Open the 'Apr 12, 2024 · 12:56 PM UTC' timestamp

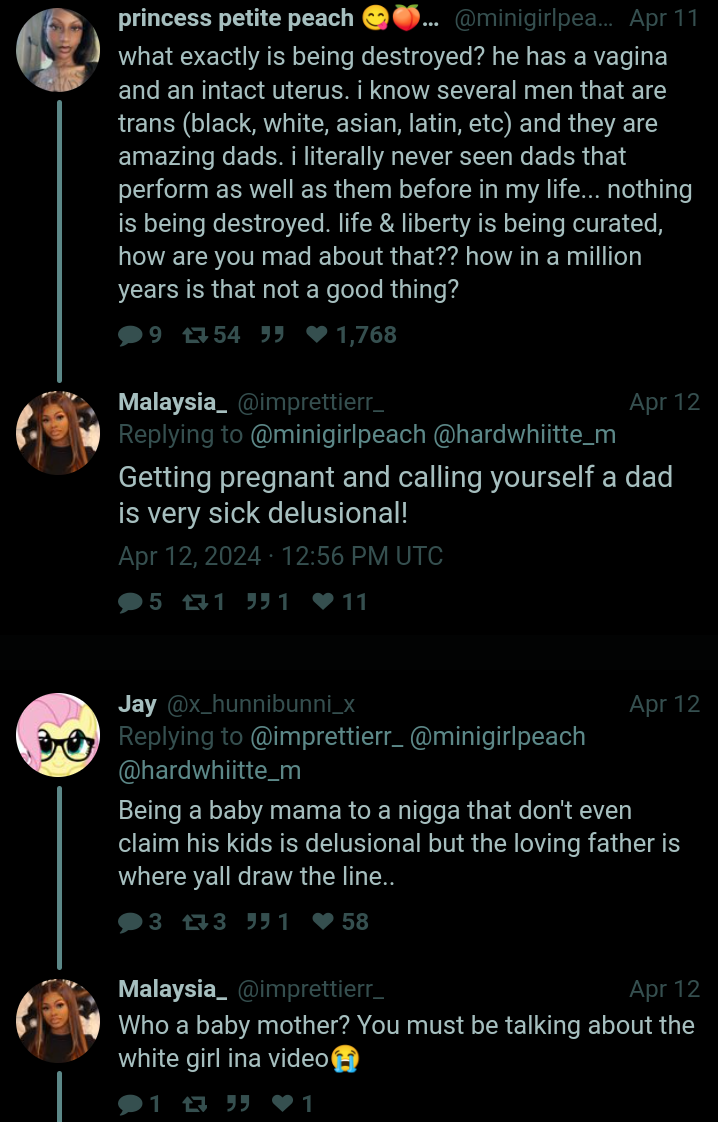coord(280,556)
